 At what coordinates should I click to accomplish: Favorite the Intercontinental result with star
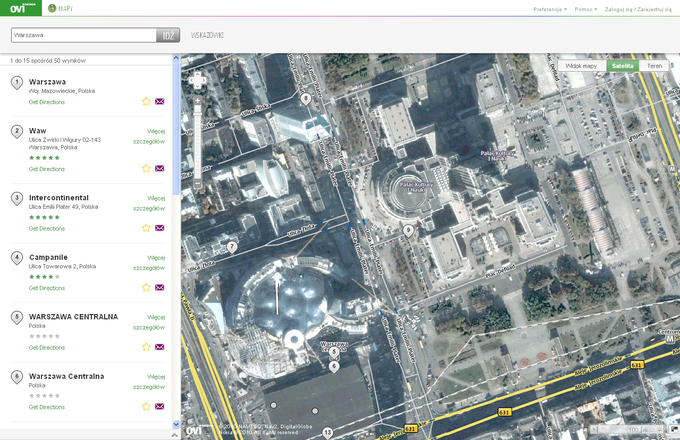click(x=146, y=228)
